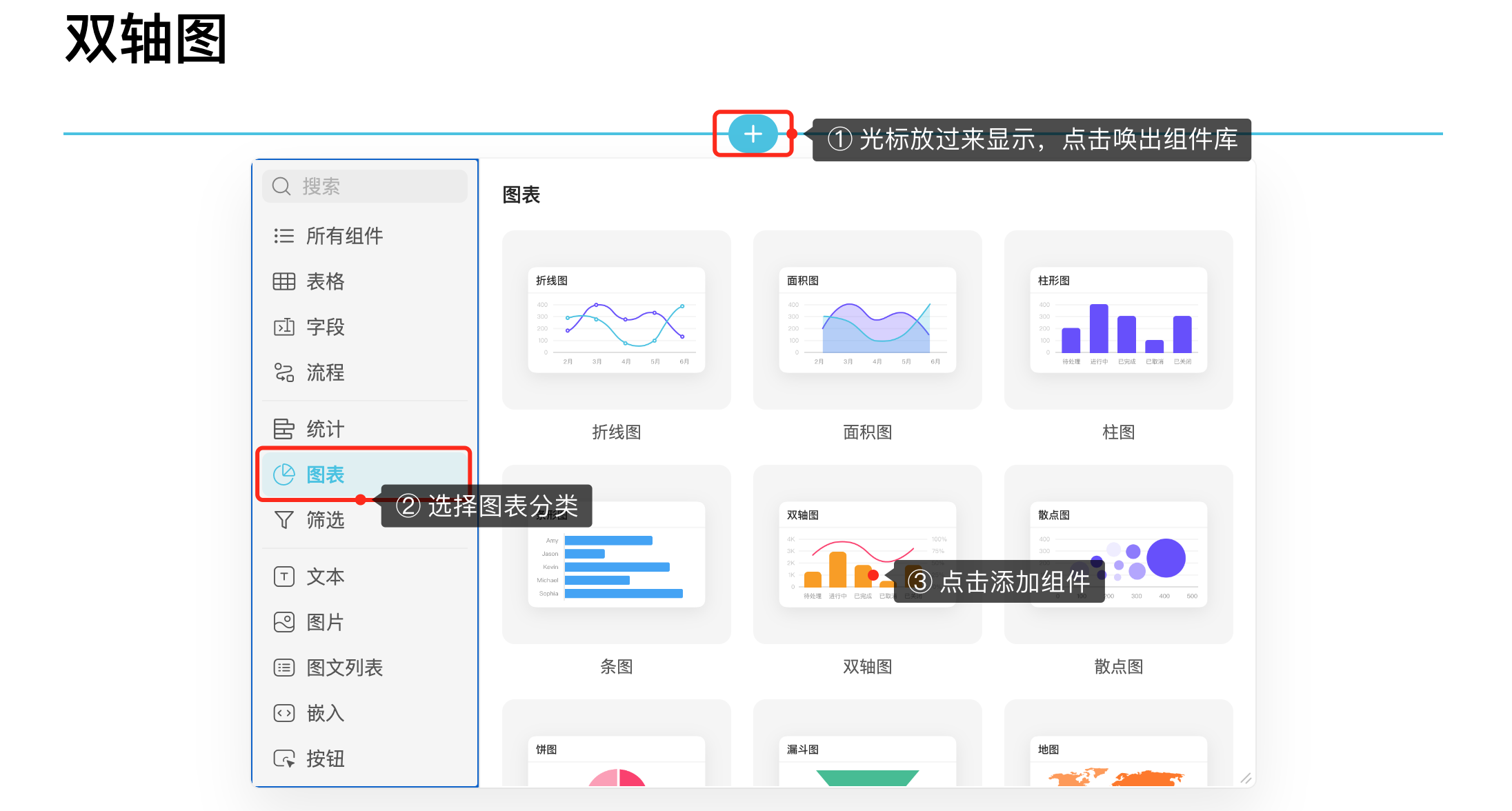Screen dimensions: 1512x811
Task: Select the 嵌入 embed code icon
Action: [x=283, y=713]
